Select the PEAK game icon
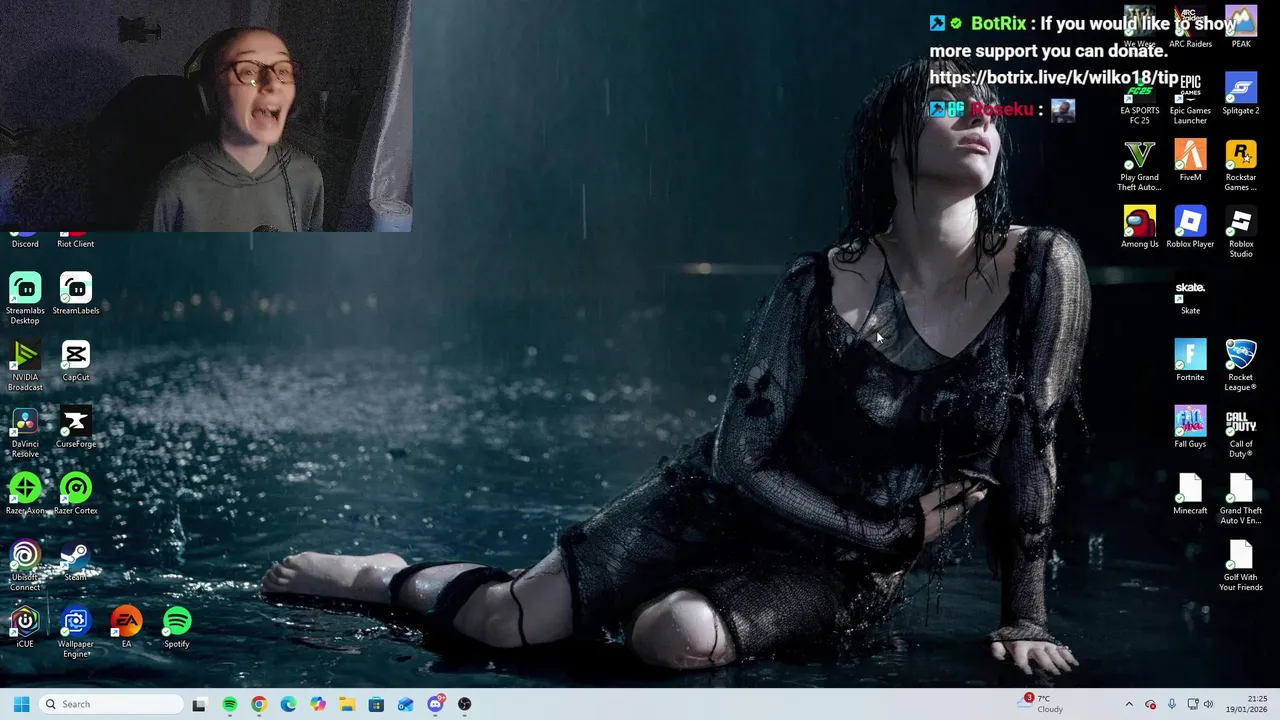The width and height of the screenshot is (1280, 720). pyautogui.click(x=1241, y=28)
